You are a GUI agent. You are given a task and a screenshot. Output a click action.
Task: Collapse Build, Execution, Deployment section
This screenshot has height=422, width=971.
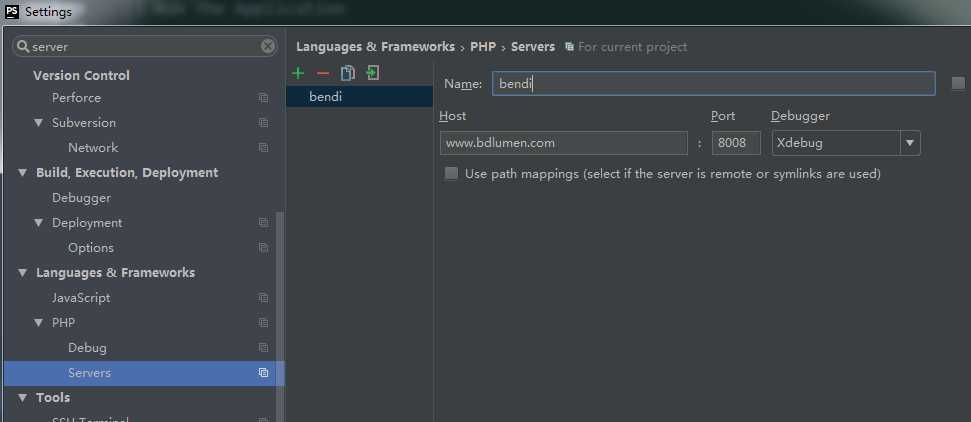point(23,173)
